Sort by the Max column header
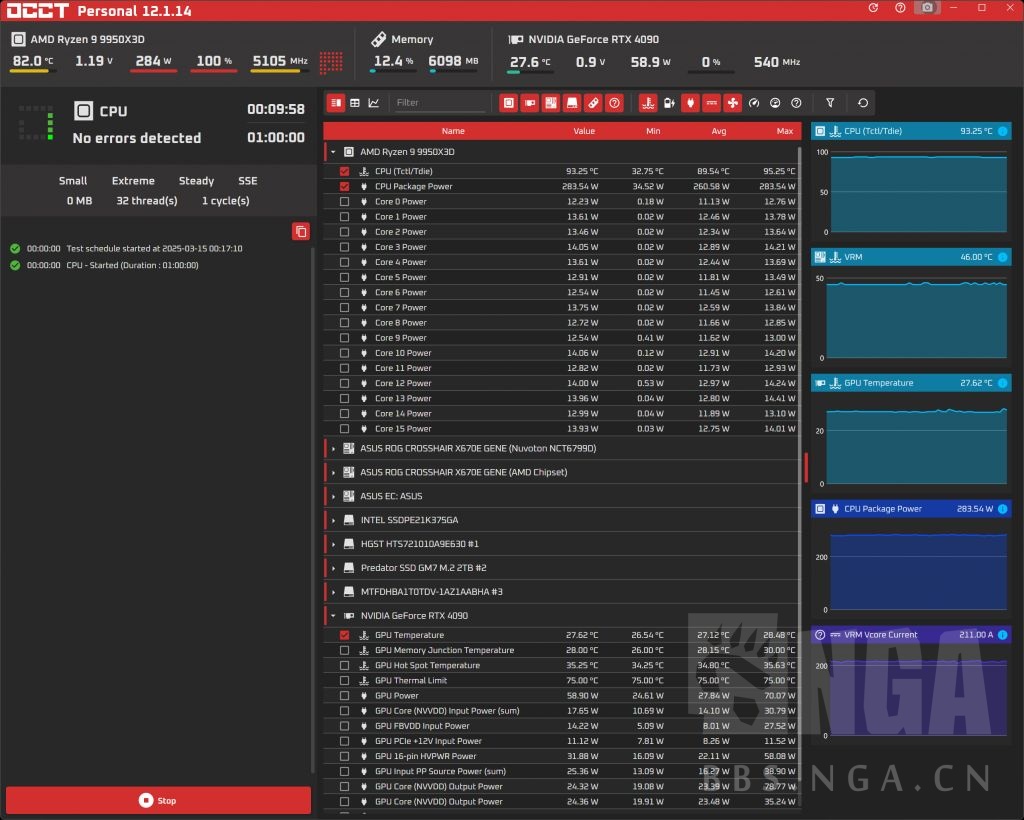Viewport: 1024px width, 820px height. click(x=784, y=131)
